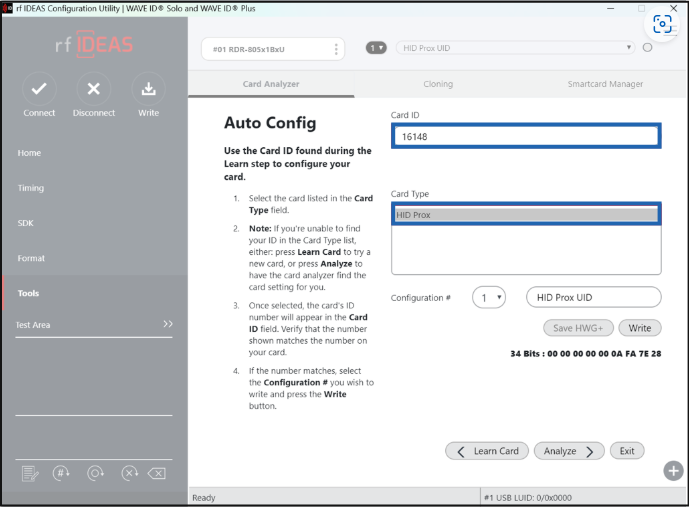Switch to the Cloning tab

[x=438, y=84]
